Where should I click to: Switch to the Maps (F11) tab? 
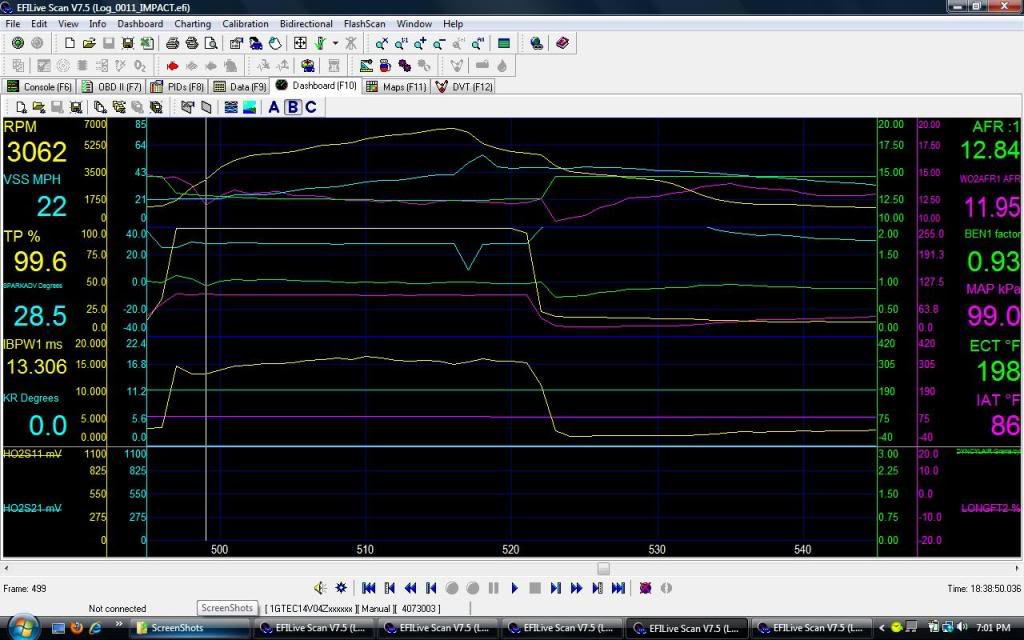[x=396, y=87]
